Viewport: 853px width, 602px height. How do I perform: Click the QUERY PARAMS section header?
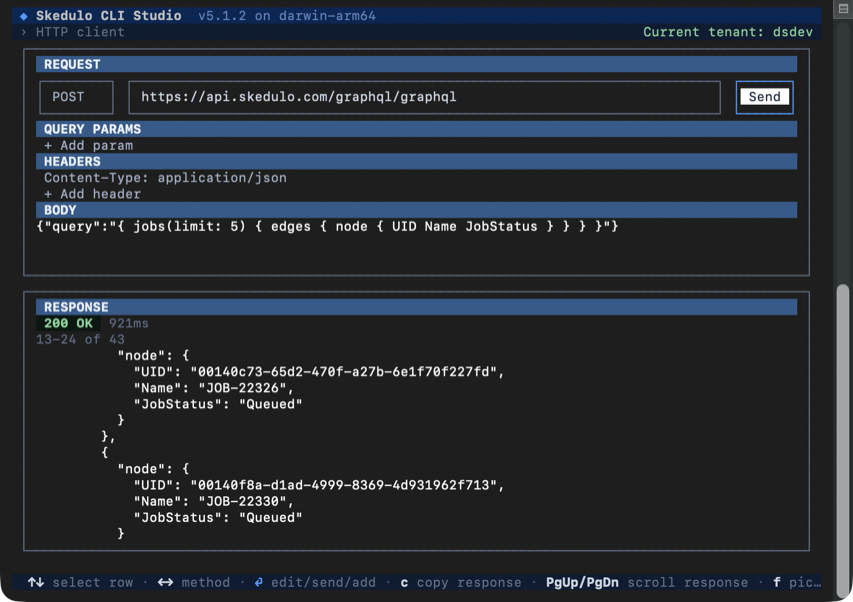[416, 129]
